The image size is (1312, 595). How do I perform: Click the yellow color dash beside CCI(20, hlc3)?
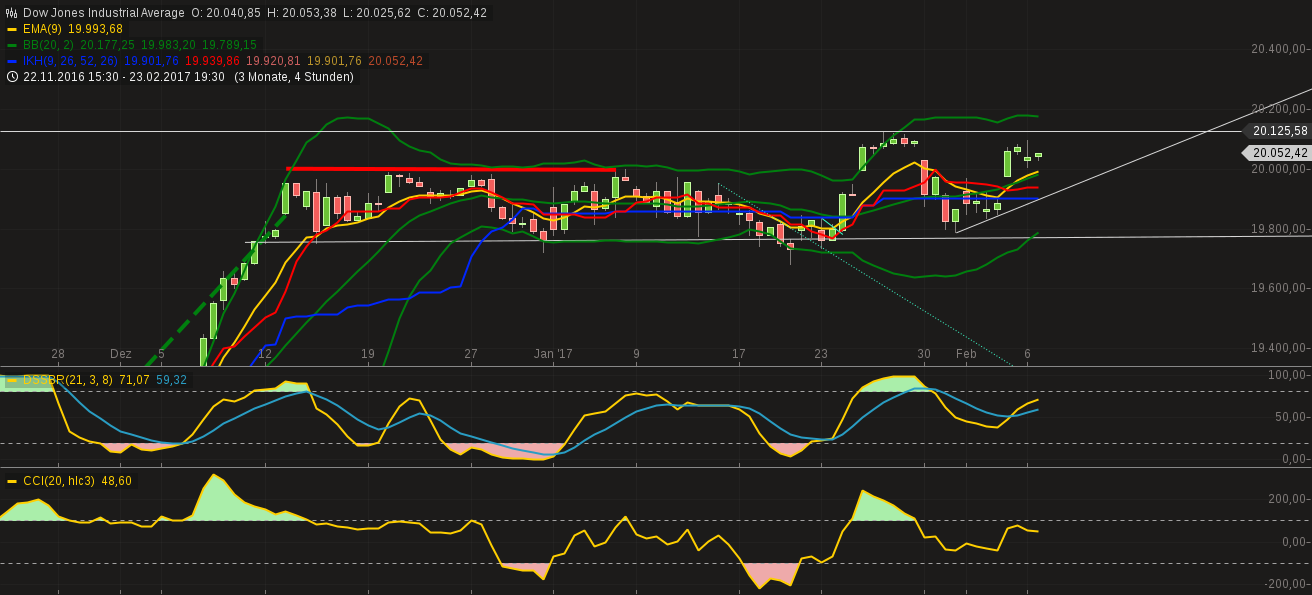10,480
